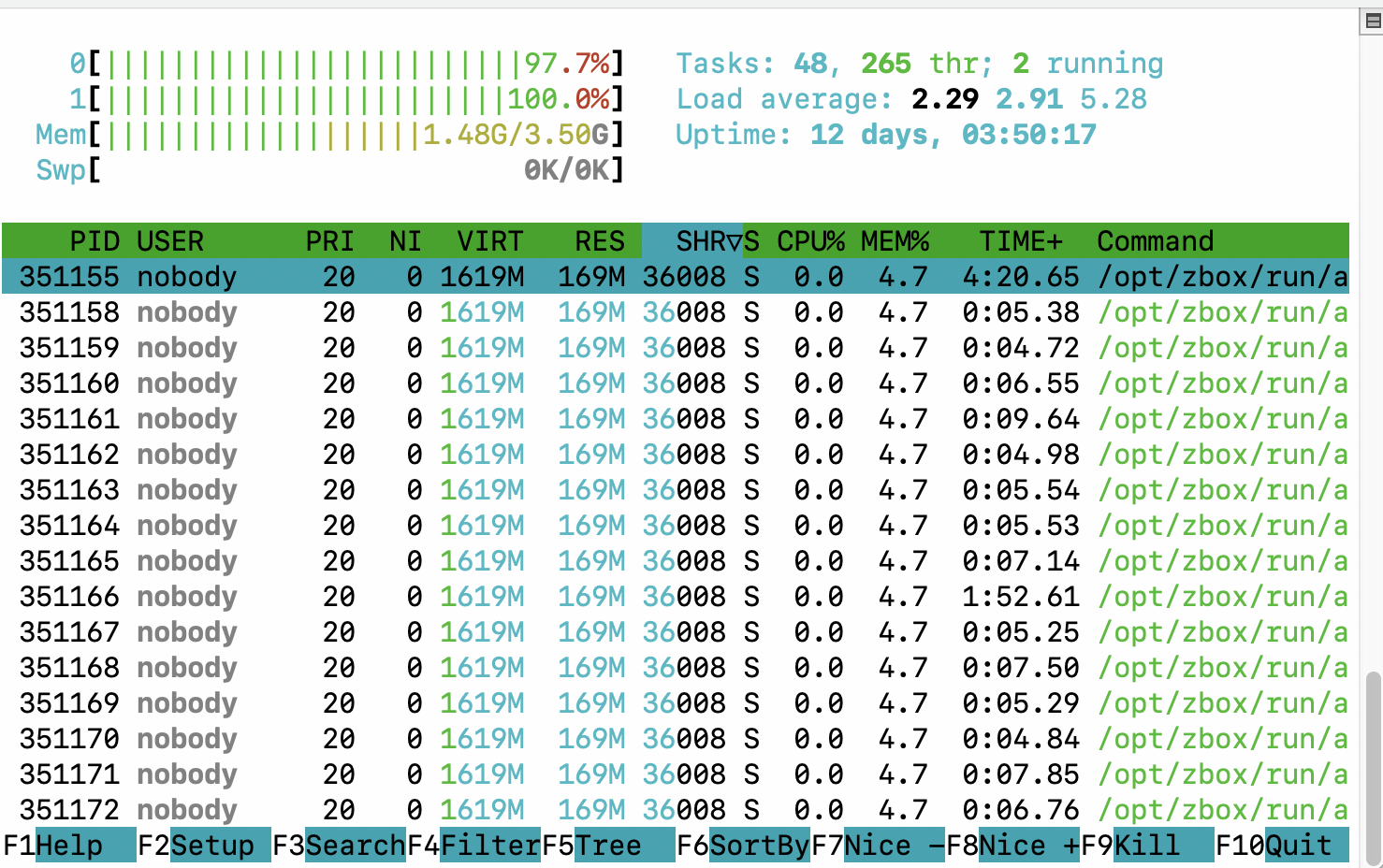Viewport: 1383px width, 868px height.
Task: Select process row with PID 351158
Action: click(x=676, y=312)
